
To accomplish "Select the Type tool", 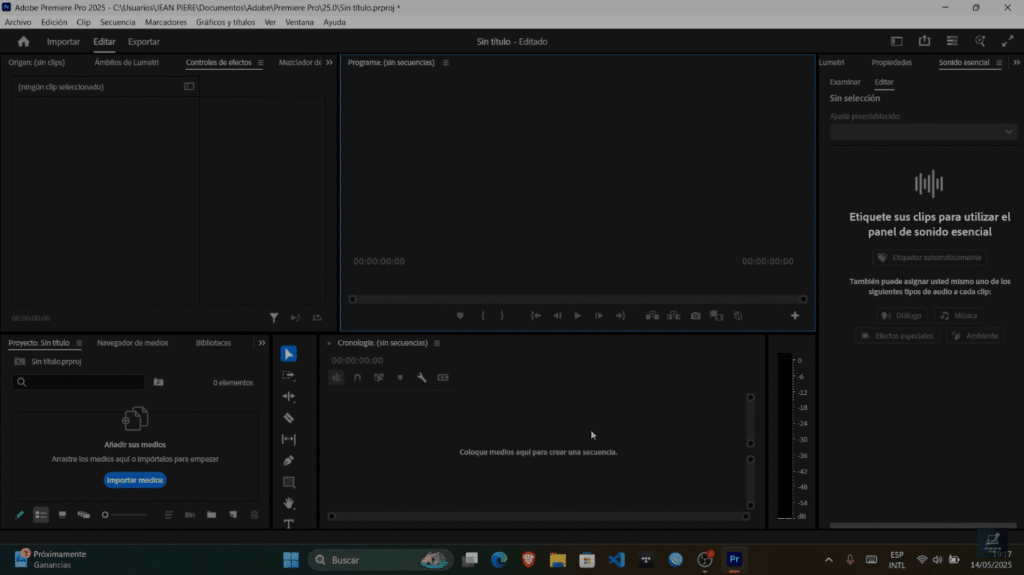I will (289, 523).
